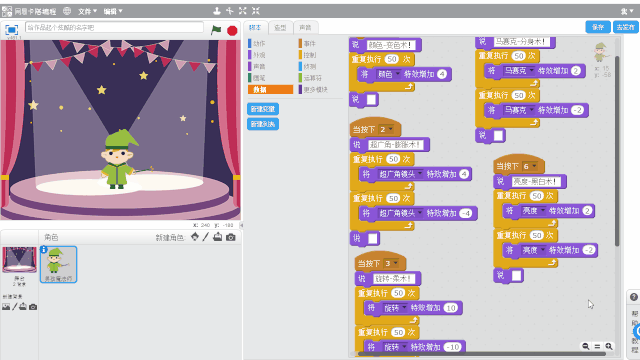Open the sprite info 'i' badge
The width and height of the screenshot is (640, 360).
coord(44,249)
